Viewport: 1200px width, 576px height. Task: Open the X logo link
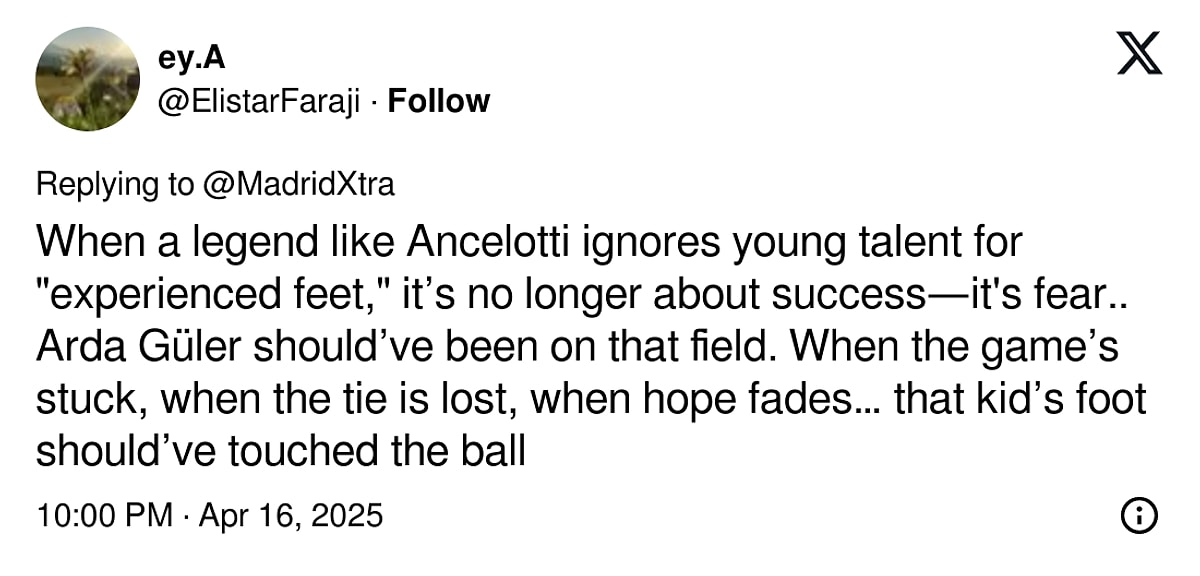point(1139,54)
